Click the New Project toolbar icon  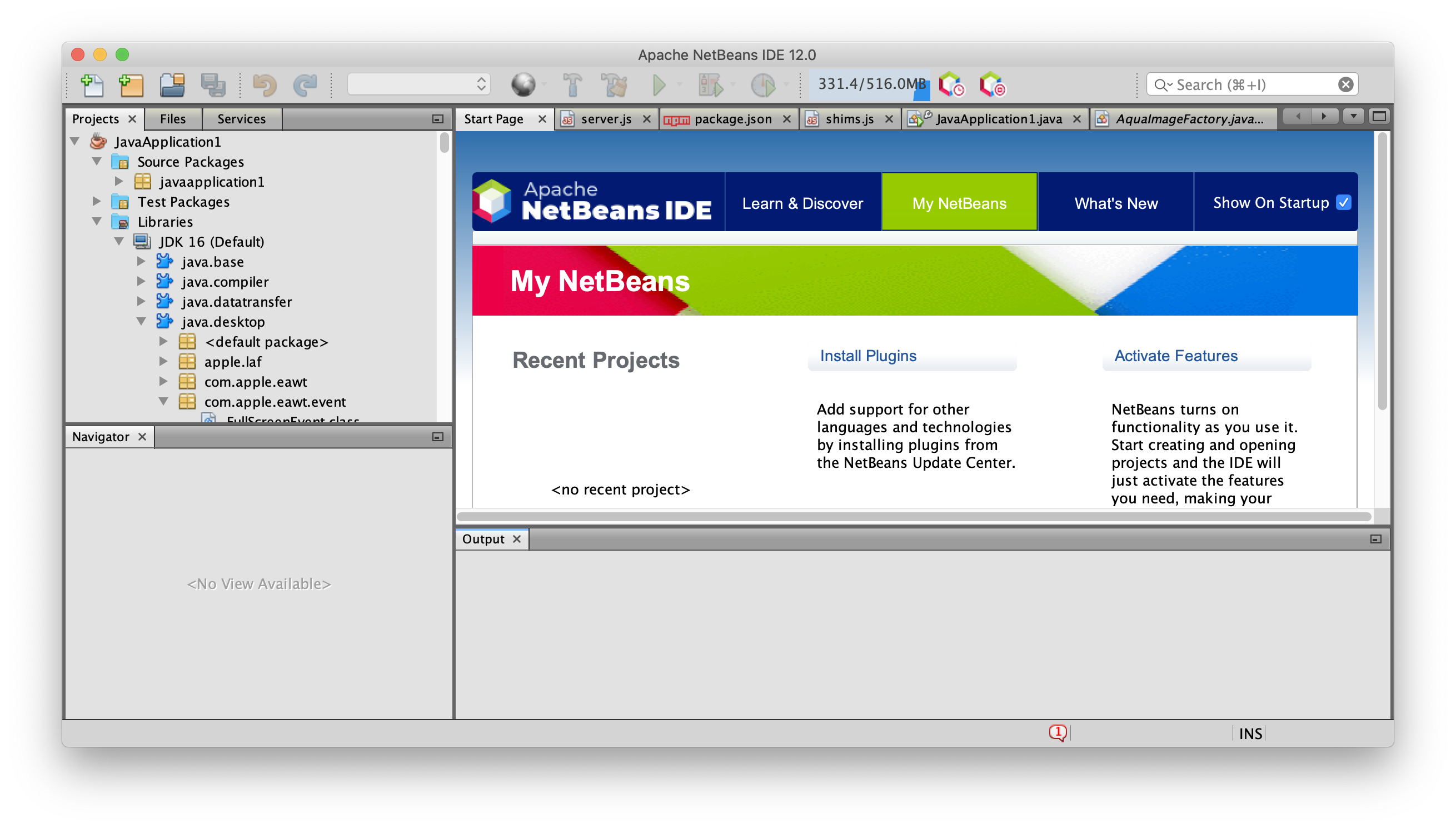click(x=131, y=85)
